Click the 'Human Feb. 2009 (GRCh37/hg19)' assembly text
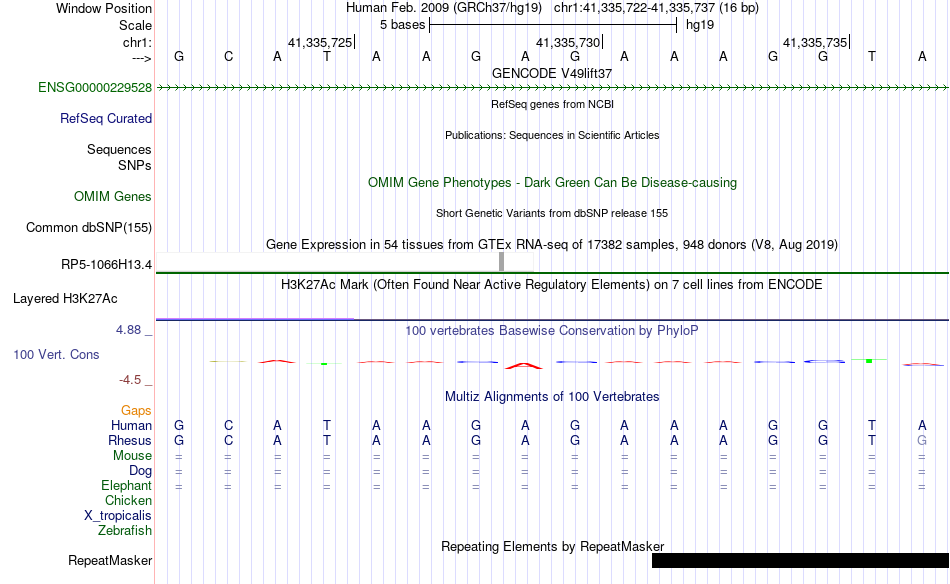This screenshot has height=584, width=950. (x=444, y=8)
